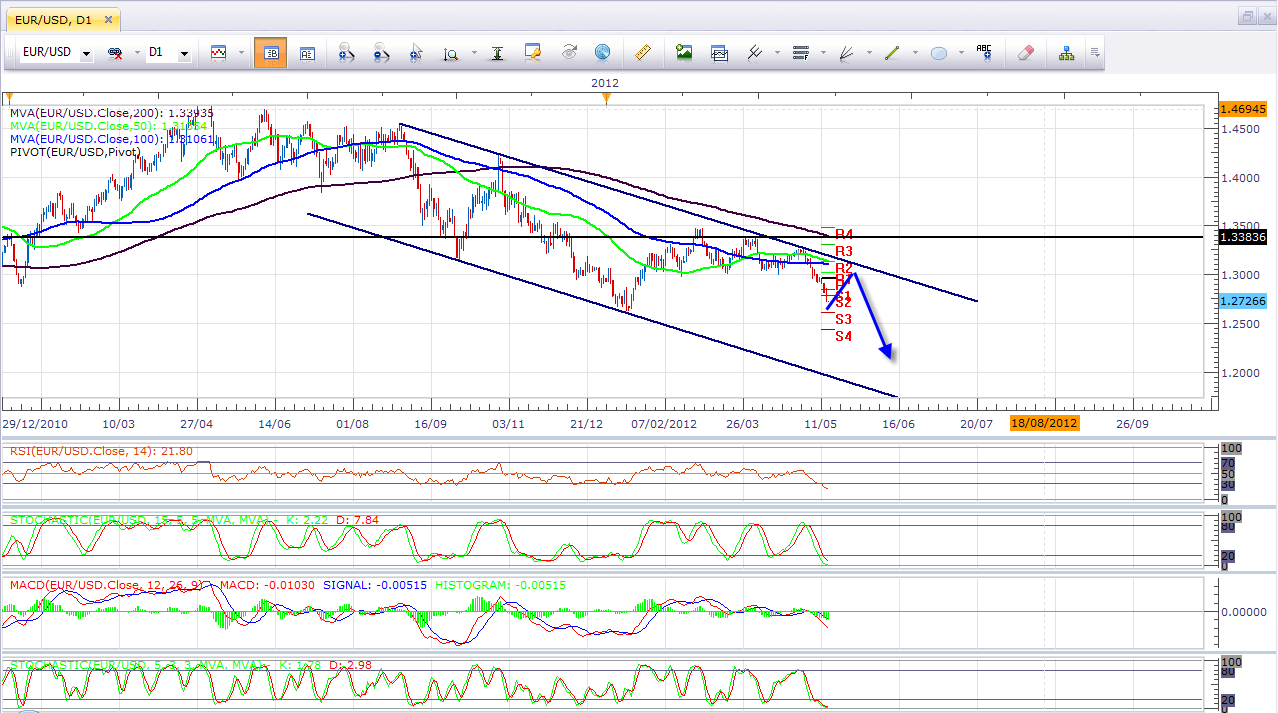
Task: Click the green MVA 50 indicator label
Action: tap(109, 126)
